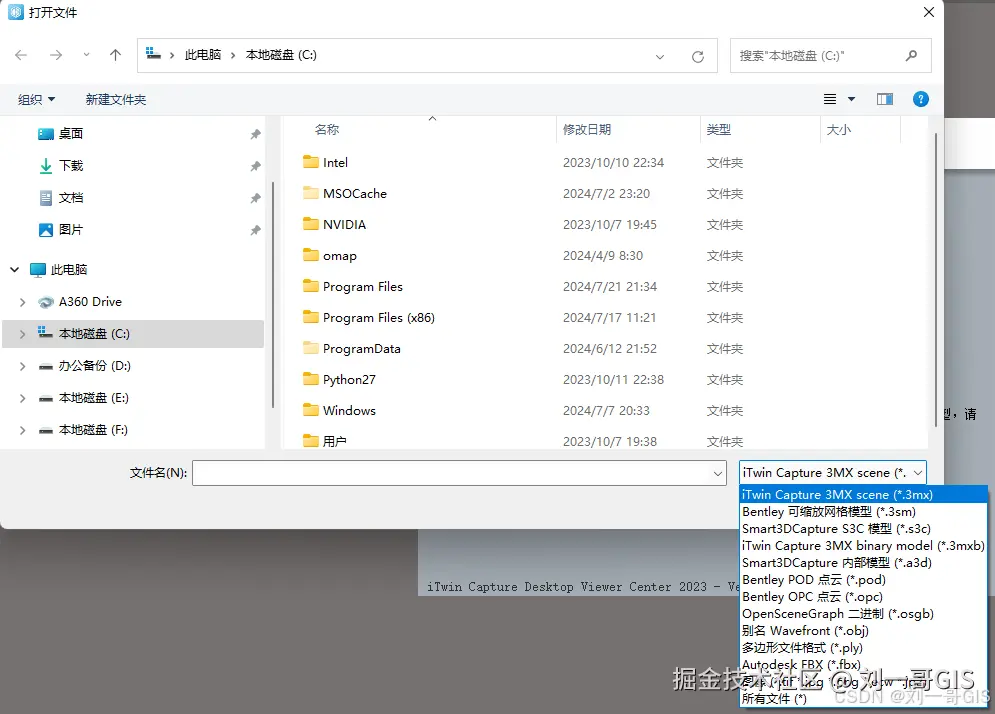Click pin icon beside 文档
Viewport: 995px width, 714px height.
(x=255, y=198)
